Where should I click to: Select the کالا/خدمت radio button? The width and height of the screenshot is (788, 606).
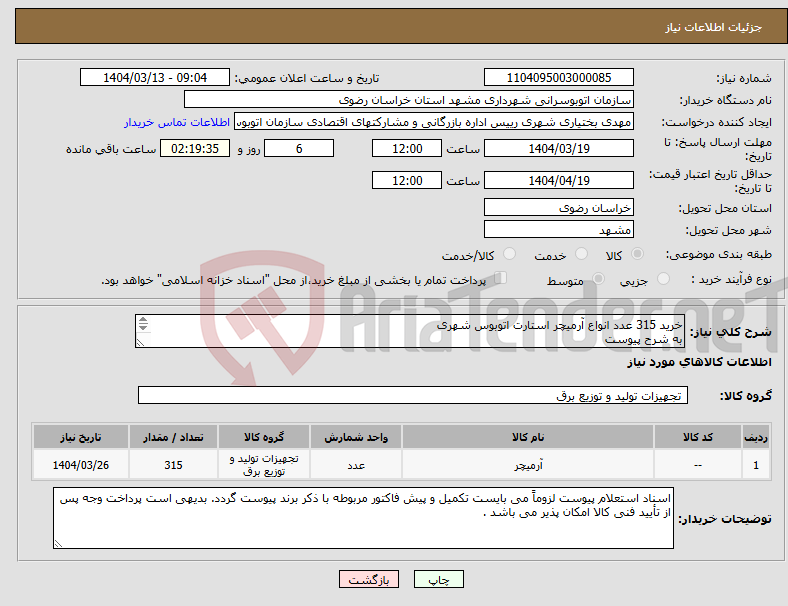coord(509,254)
